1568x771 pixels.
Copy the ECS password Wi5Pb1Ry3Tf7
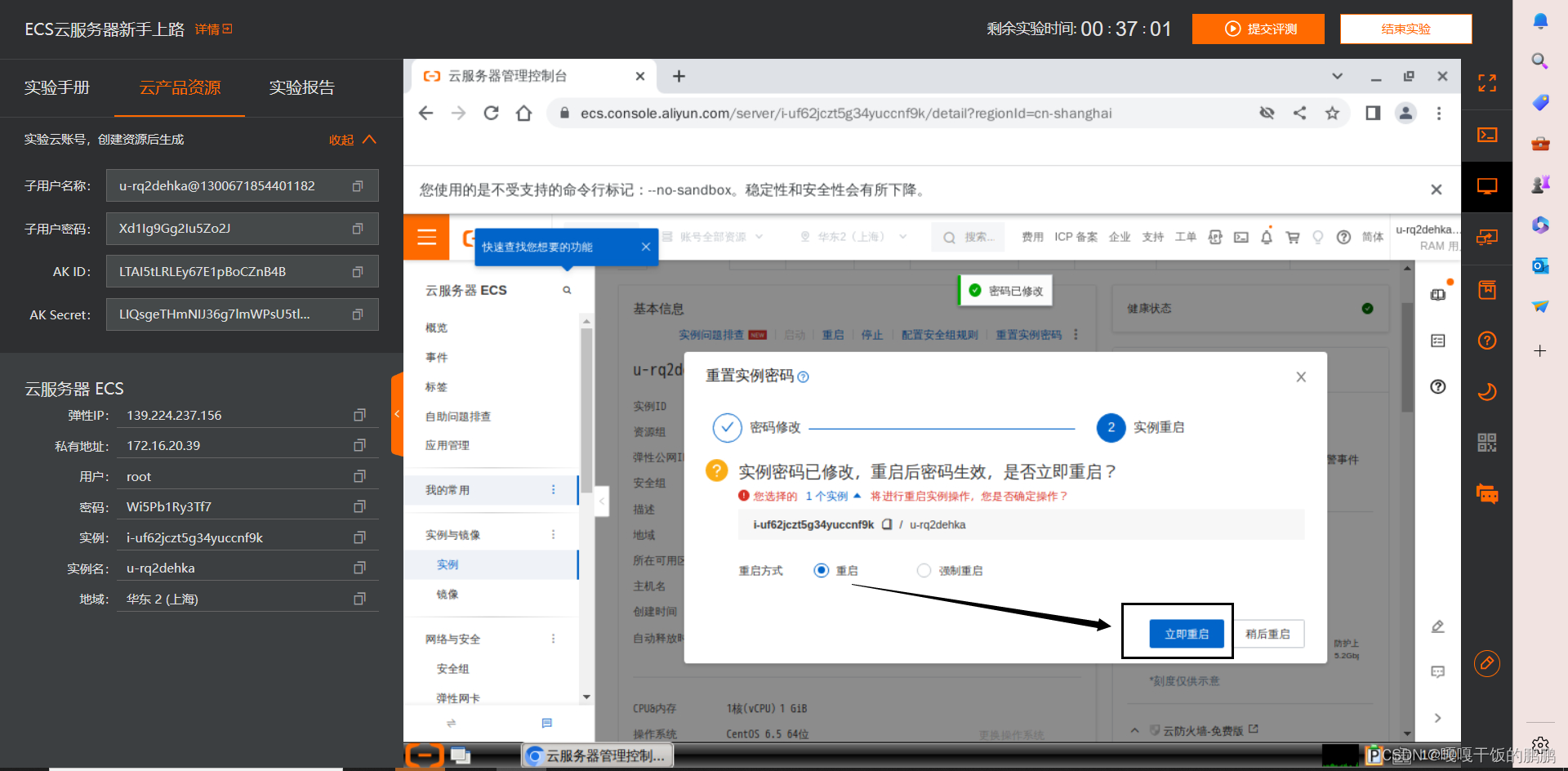coord(359,506)
